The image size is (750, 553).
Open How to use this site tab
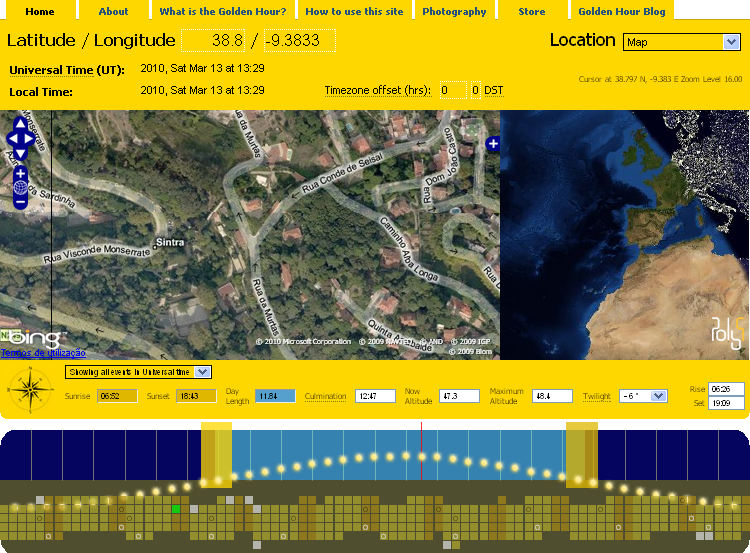coord(354,11)
